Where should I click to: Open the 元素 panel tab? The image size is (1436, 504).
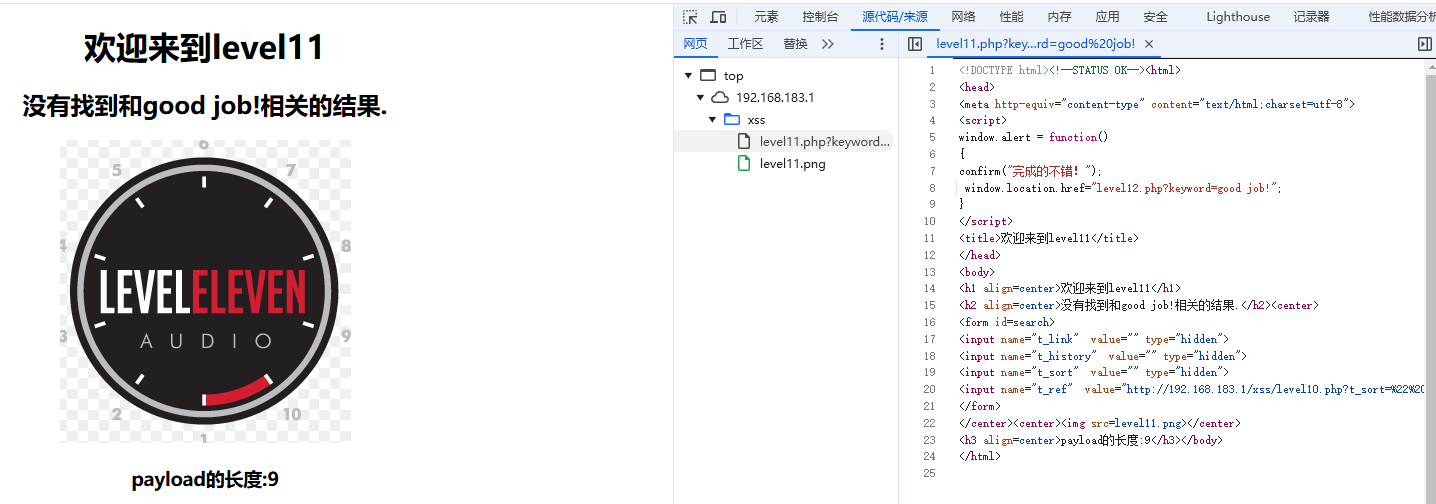(x=766, y=17)
